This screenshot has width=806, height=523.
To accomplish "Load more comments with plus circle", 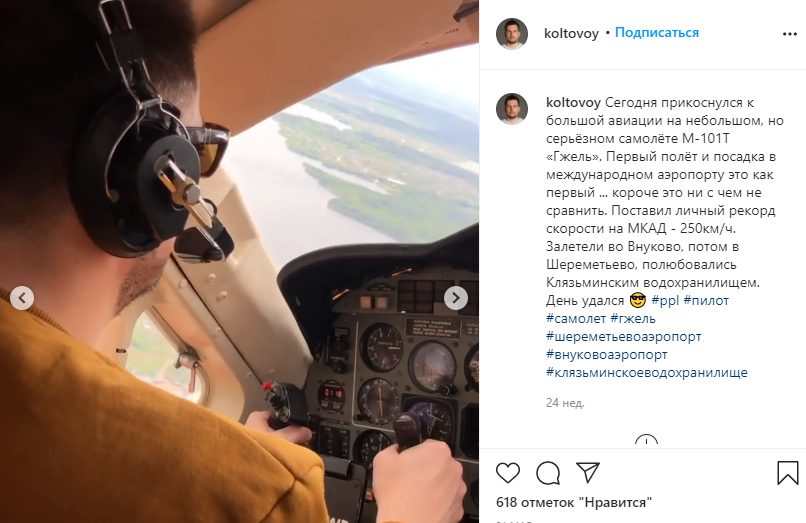I will tap(646, 441).
